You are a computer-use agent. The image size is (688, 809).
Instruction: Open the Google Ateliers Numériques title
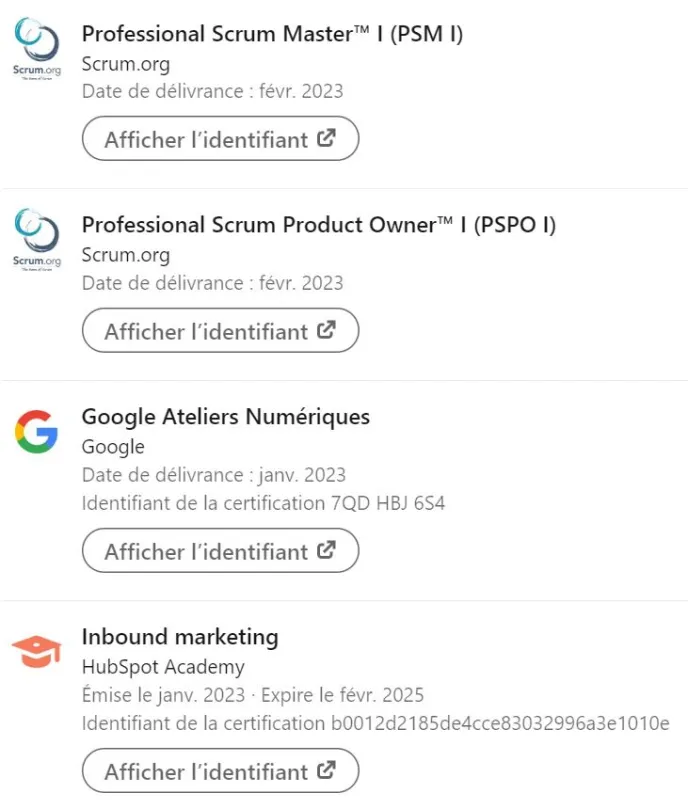tap(226, 417)
